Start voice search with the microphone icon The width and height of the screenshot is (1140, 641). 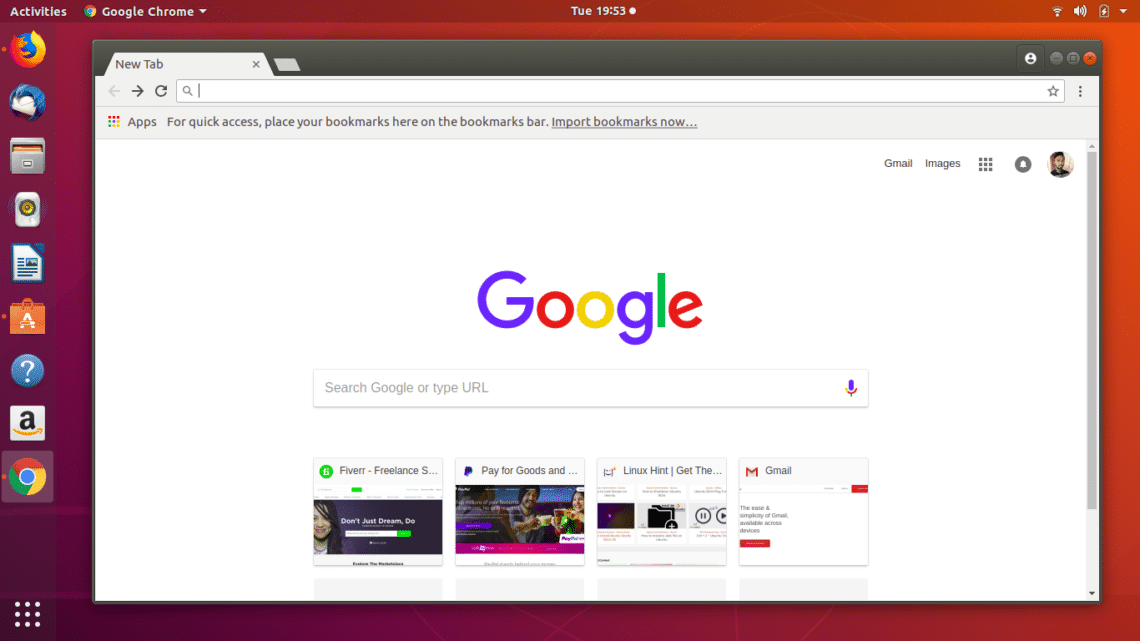click(851, 388)
